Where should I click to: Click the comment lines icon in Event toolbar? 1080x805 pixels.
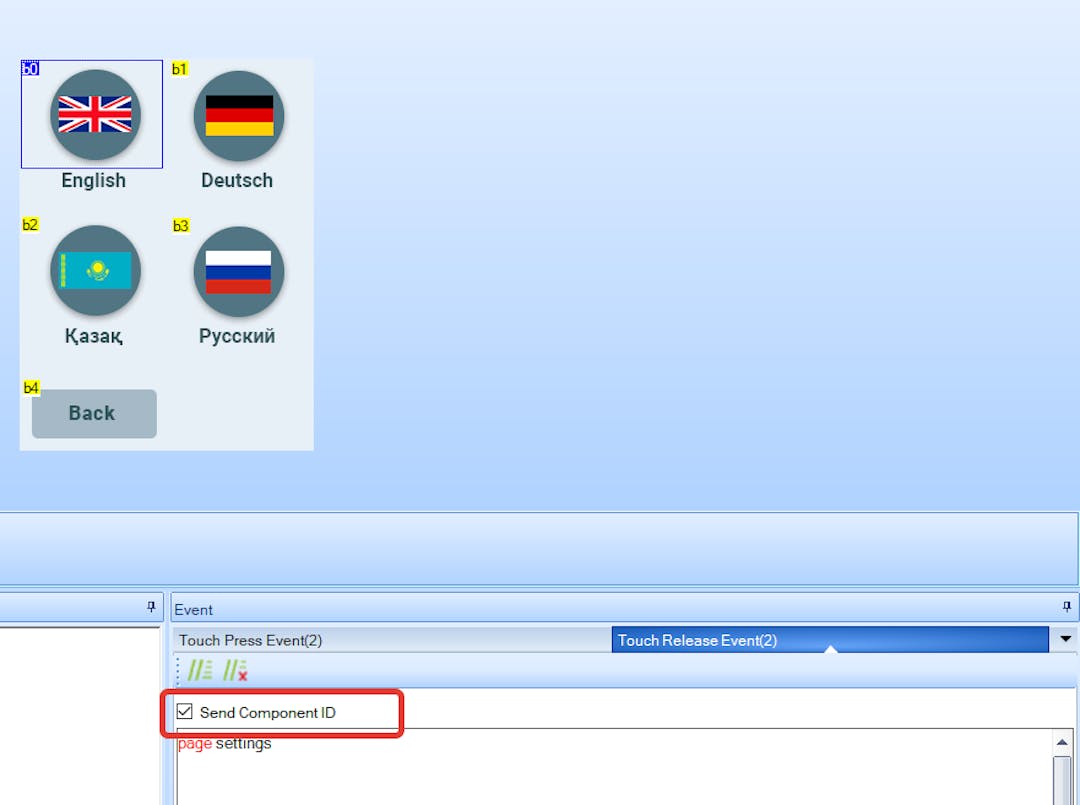tap(200, 671)
